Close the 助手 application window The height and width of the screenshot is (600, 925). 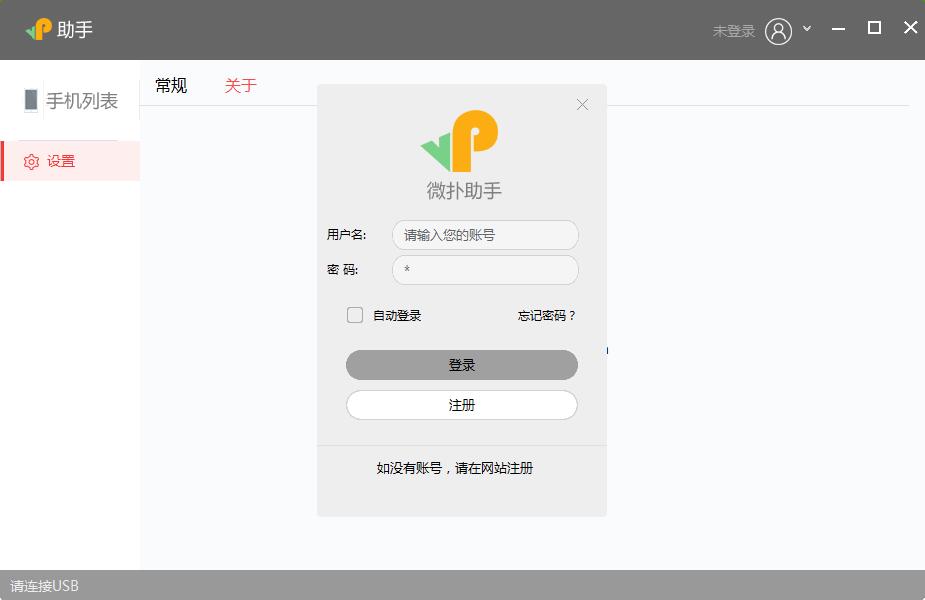pos(910,27)
